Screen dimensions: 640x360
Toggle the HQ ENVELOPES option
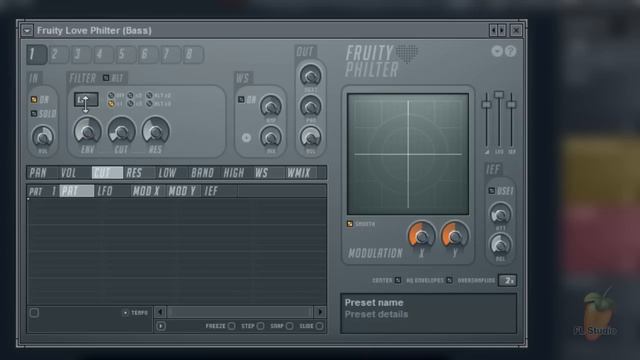(449, 280)
